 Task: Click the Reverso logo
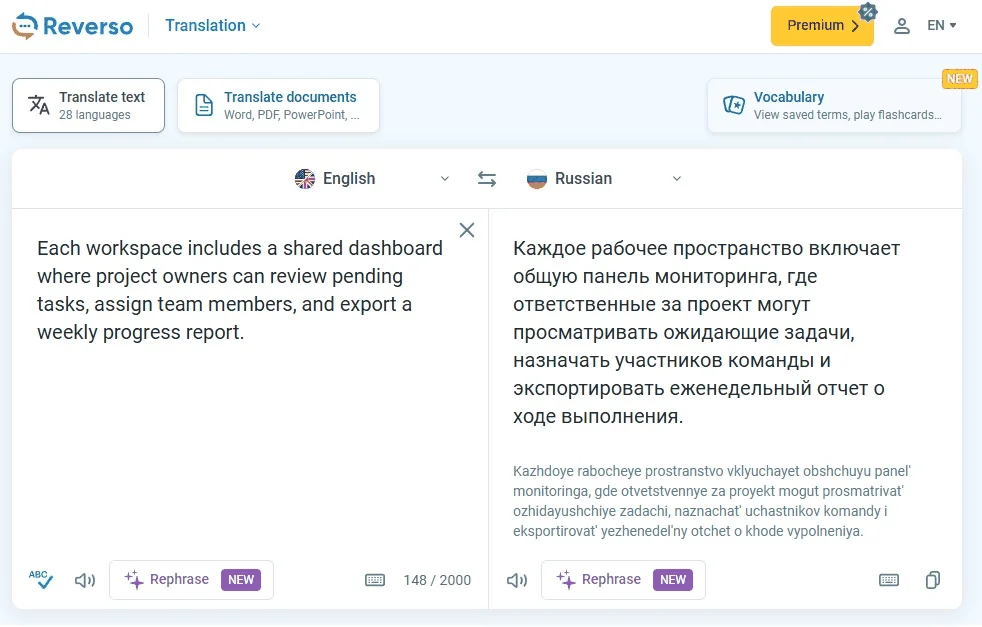coord(73,26)
